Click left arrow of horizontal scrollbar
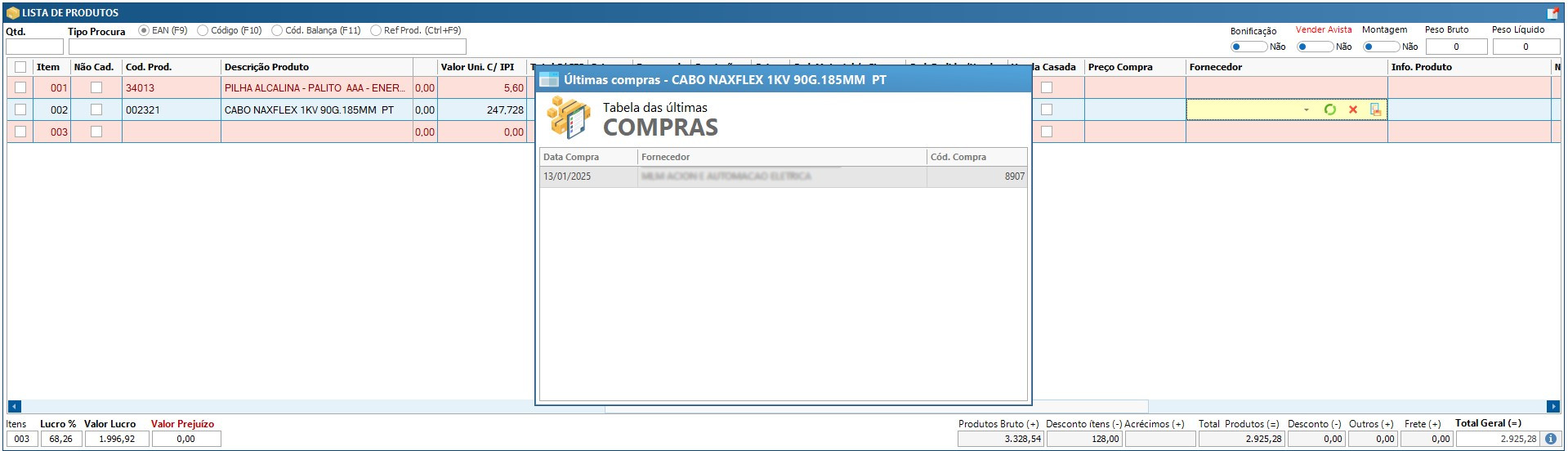The height and width of the screenshot is (451, 1568). click(x=14, y=406)
